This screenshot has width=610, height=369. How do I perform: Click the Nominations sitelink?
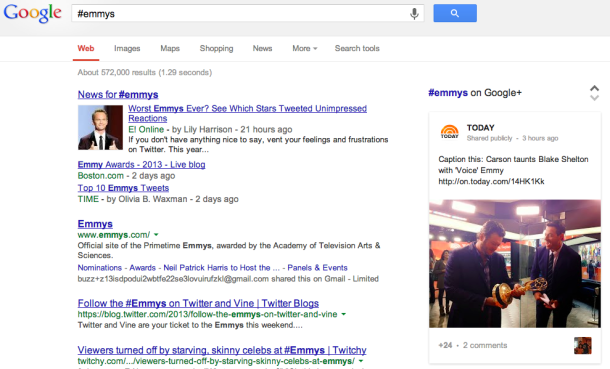pos(100,268)
